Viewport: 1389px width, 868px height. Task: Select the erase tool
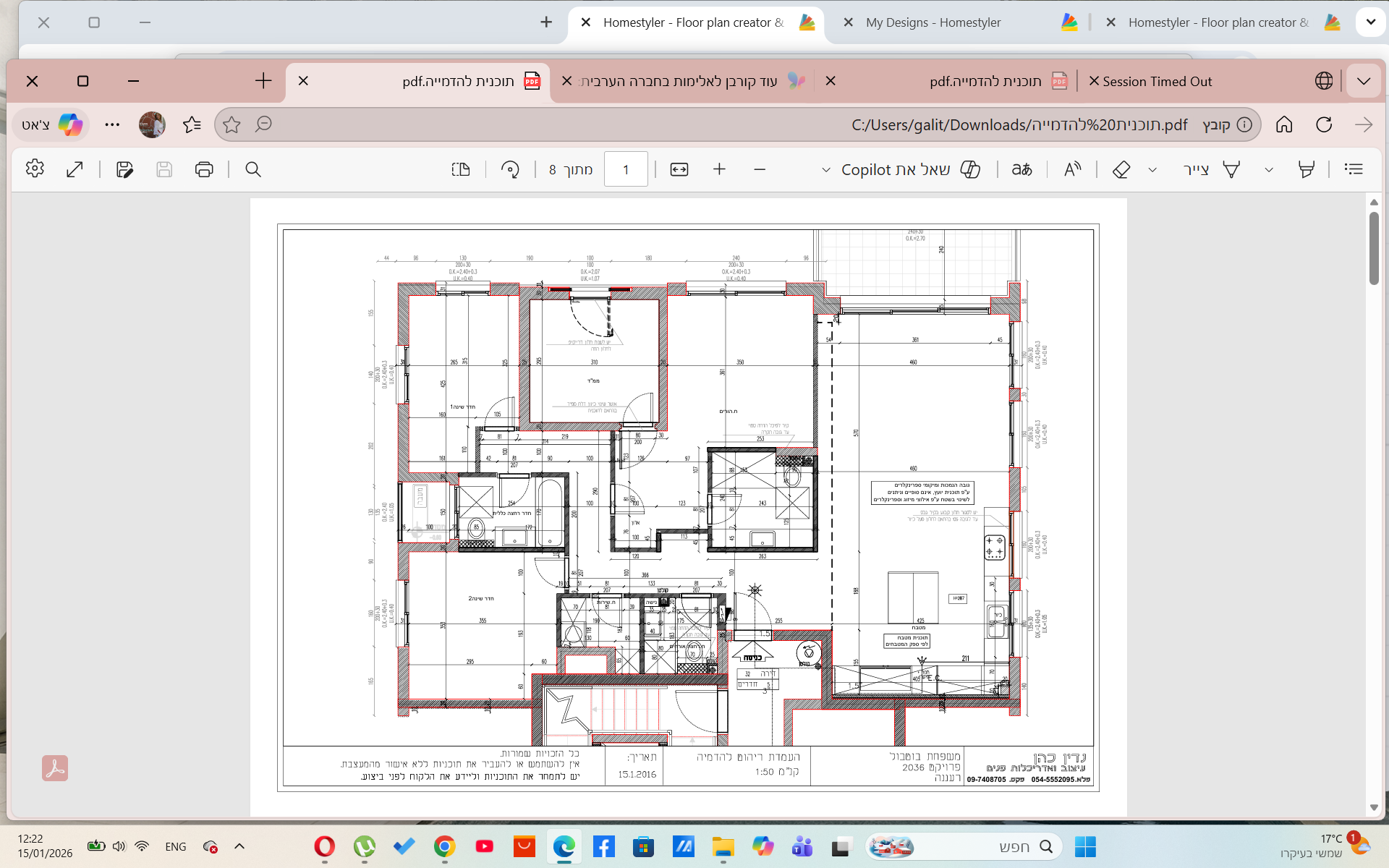(x=1121, y=169)
